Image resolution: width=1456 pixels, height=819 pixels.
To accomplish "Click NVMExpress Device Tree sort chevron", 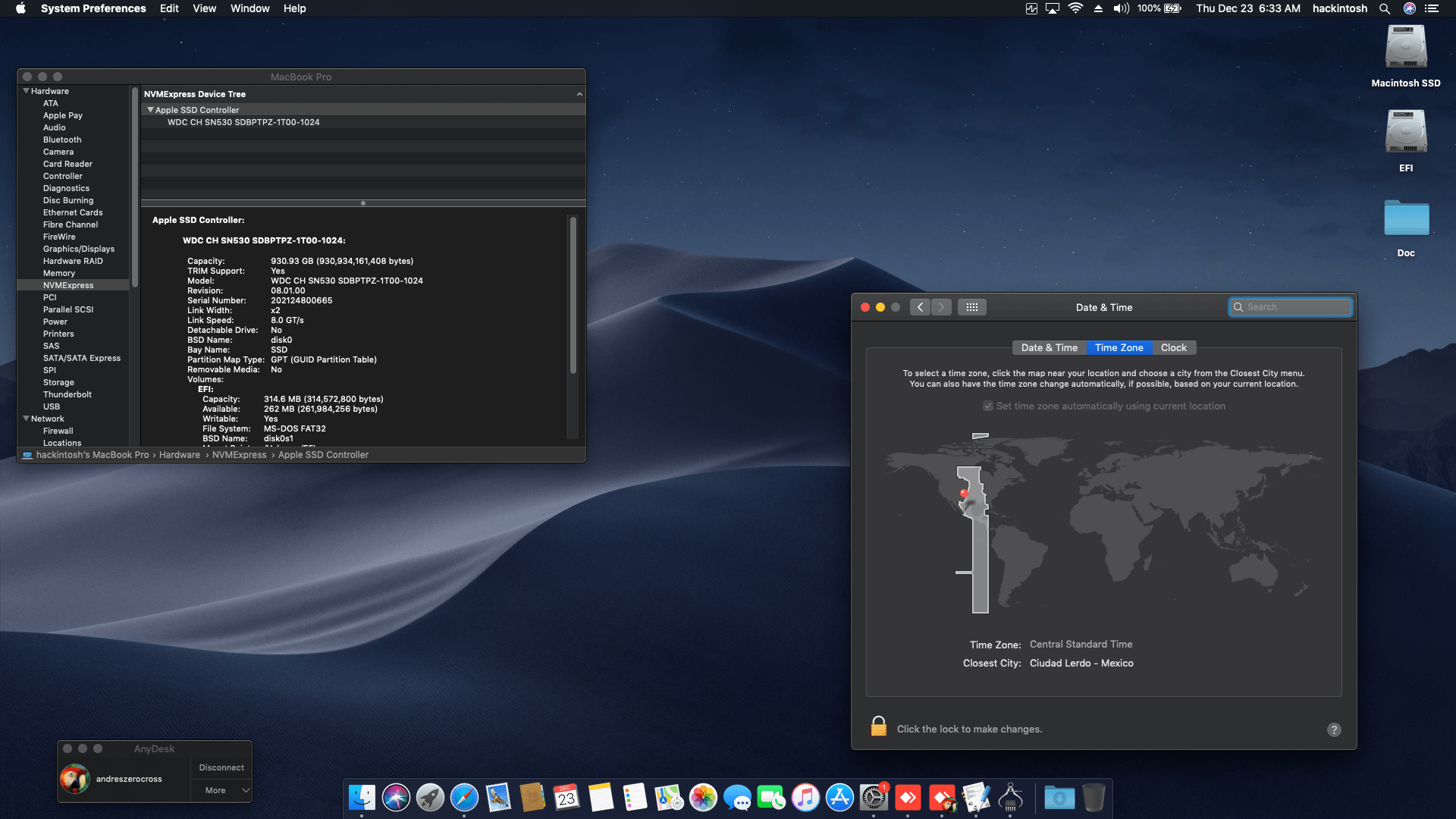I will point(579,94).
